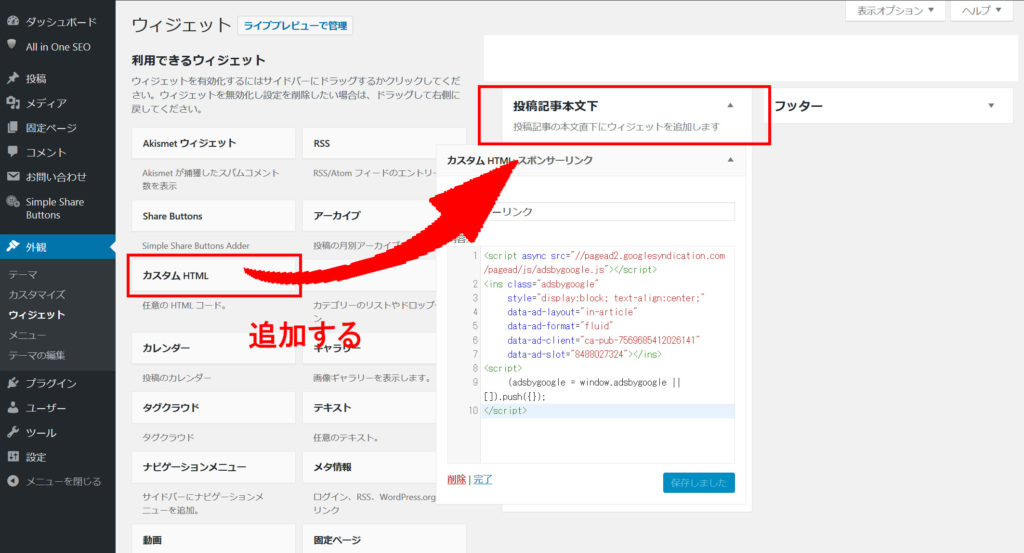Click the Comments speech bubble icon

(x=12, y=151)
